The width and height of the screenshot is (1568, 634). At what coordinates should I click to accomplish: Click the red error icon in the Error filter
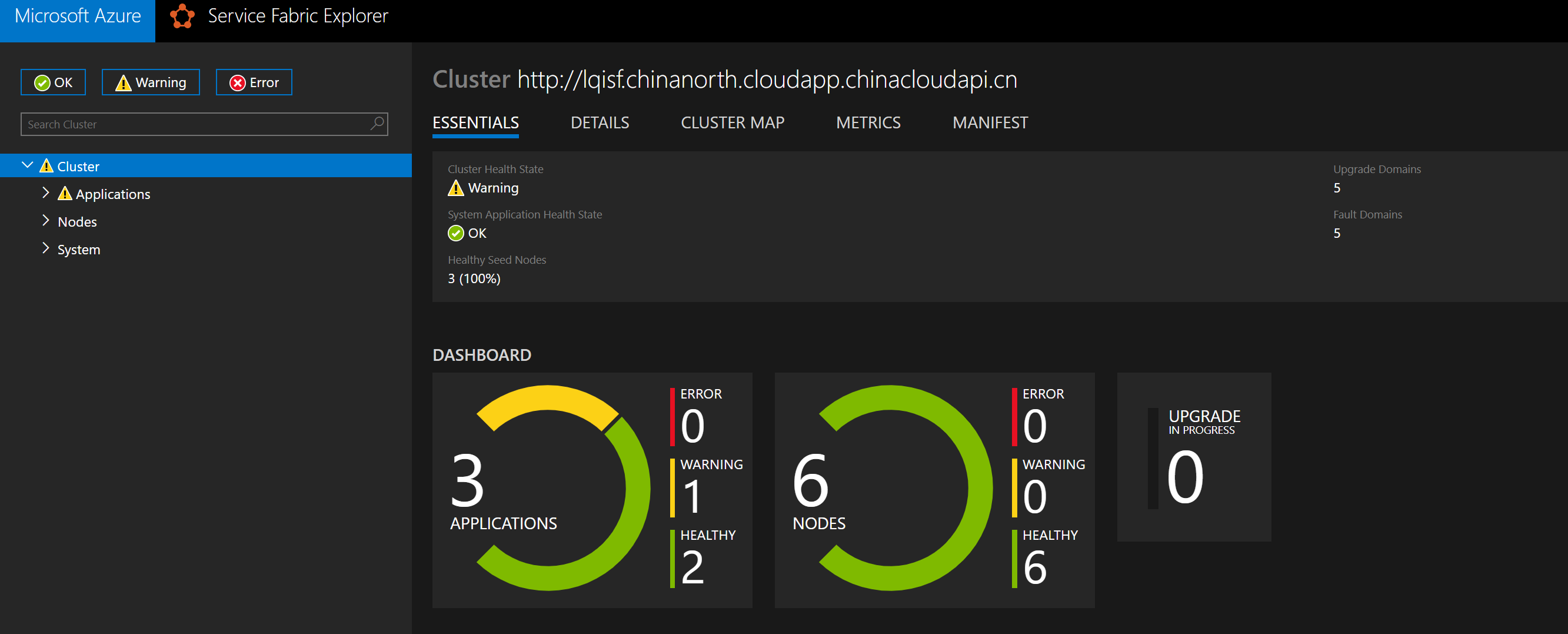pos(237,82)
